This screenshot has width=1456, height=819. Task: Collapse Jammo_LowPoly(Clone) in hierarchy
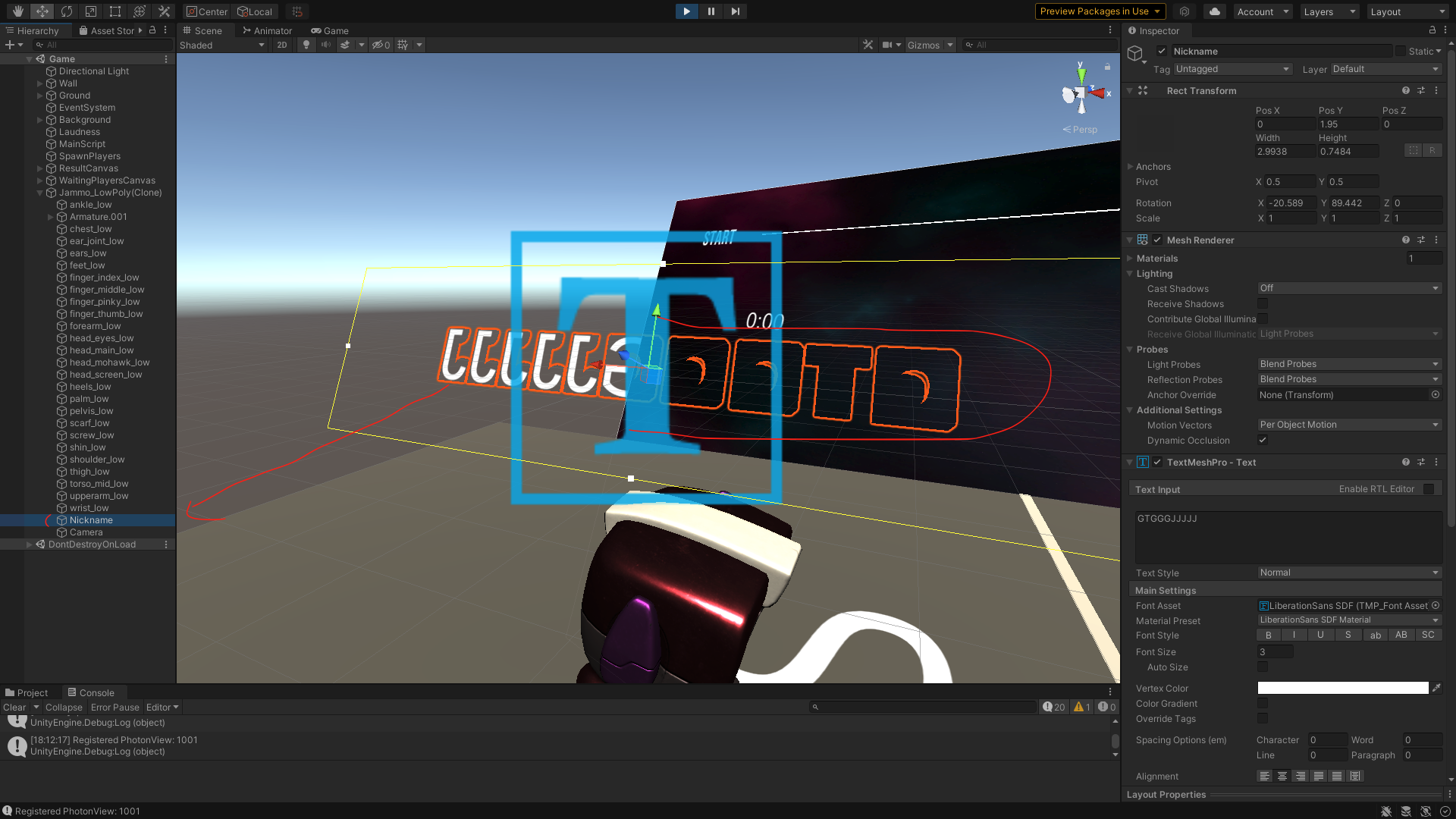[40, 193]
